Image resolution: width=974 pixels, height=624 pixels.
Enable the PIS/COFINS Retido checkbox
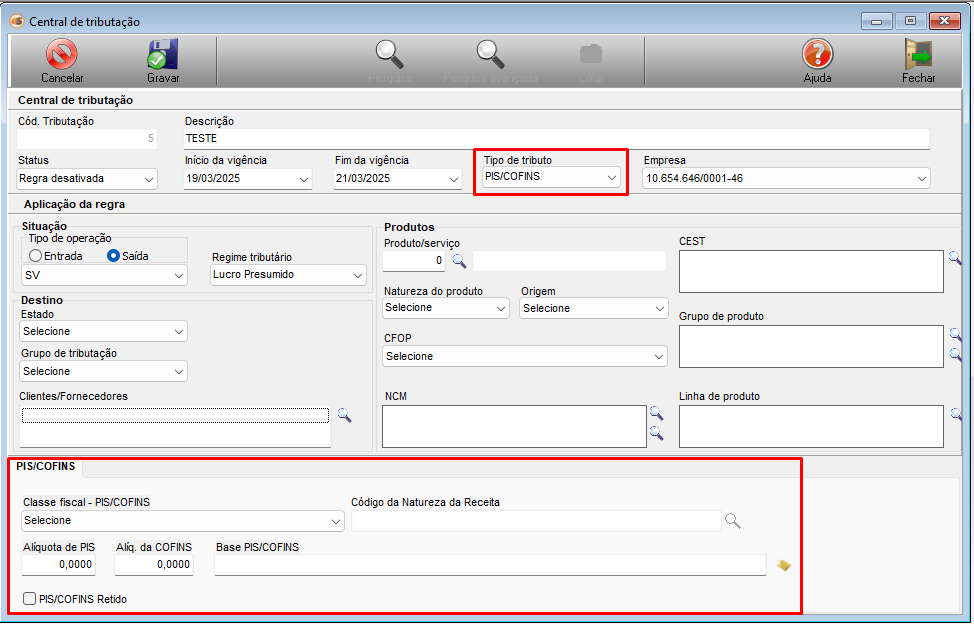(30, 599)
